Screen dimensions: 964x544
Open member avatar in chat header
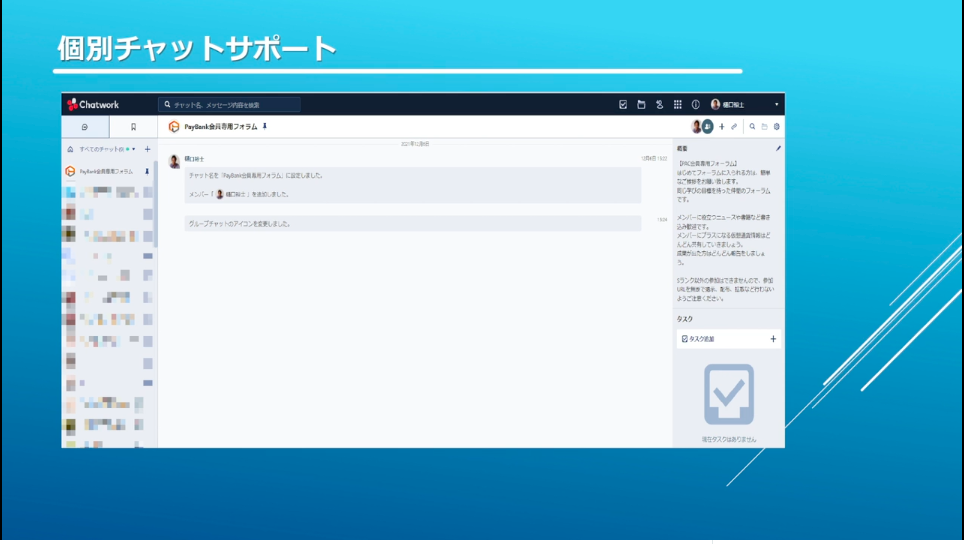pos(696,127)
